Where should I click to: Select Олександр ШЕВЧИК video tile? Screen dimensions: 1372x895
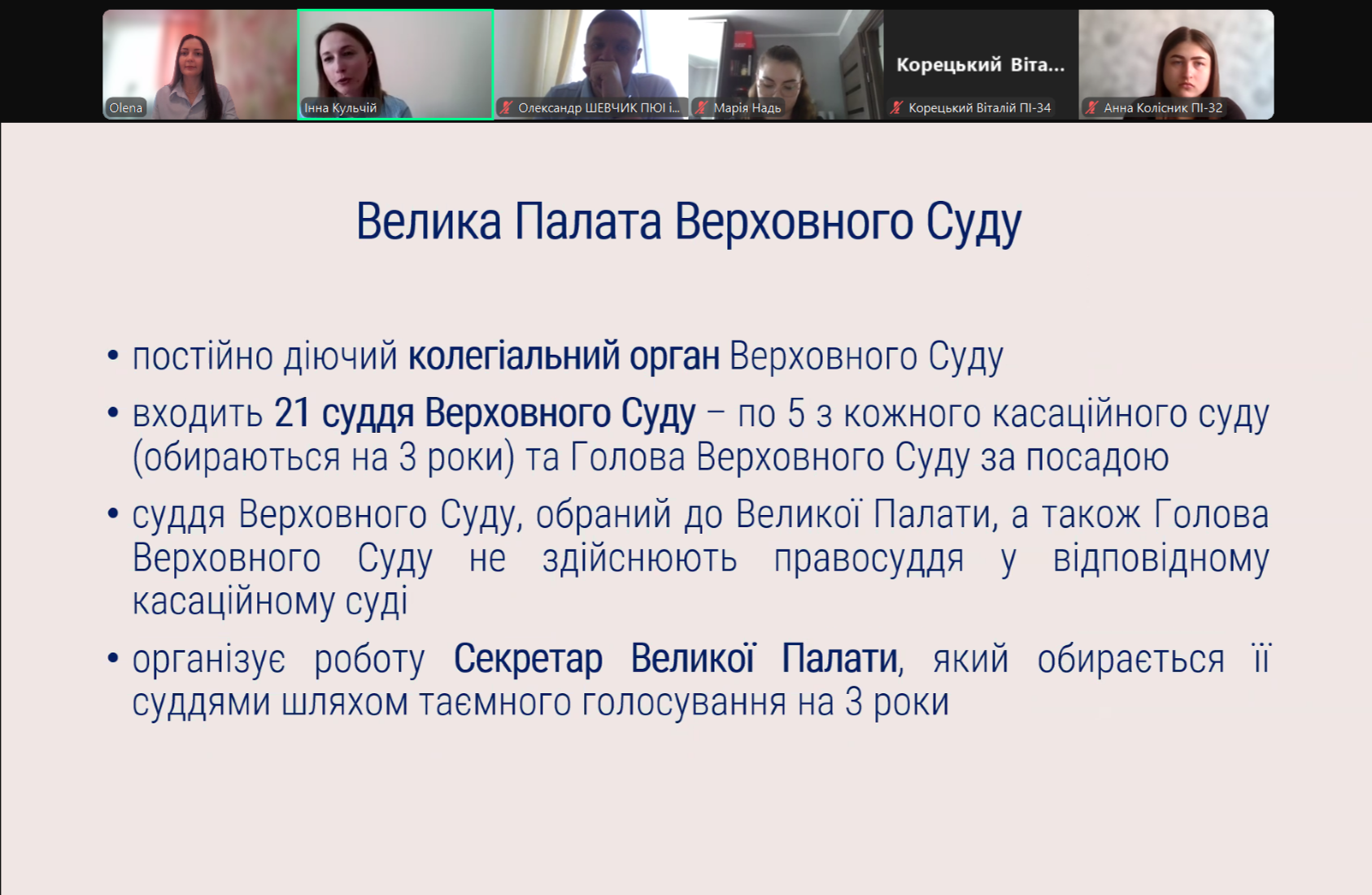pos(591,65)
